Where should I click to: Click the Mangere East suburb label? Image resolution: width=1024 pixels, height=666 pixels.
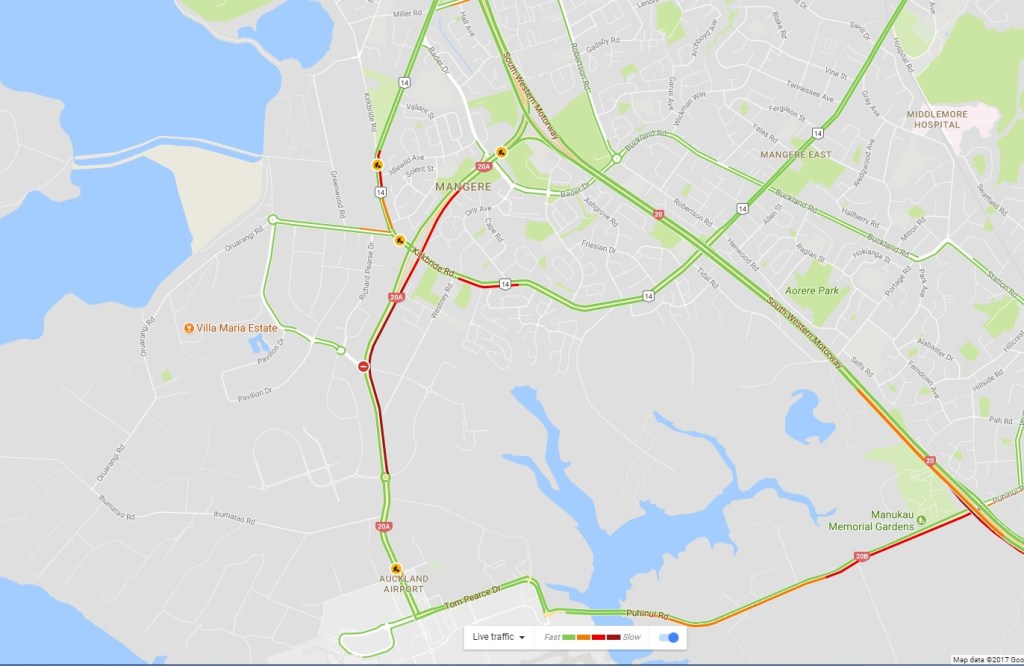pyautogui.click(x=795, y=155)
